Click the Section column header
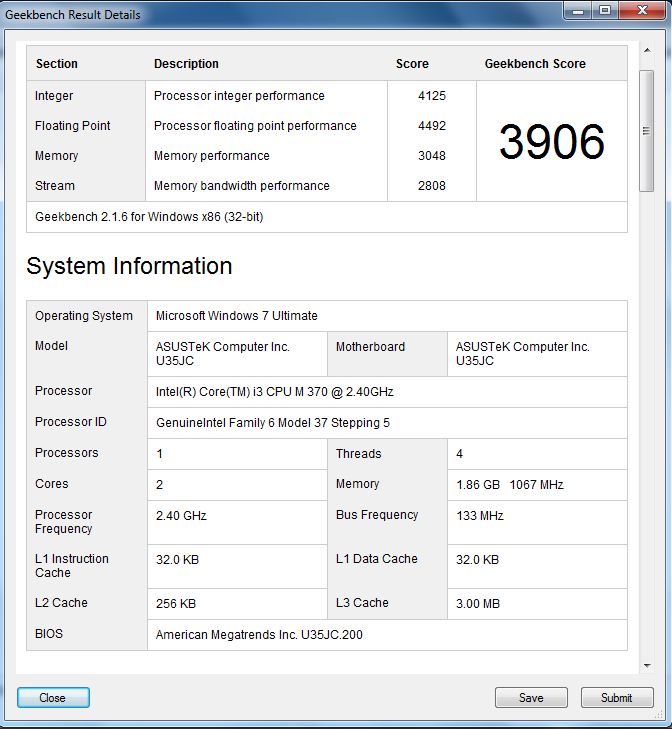672x729 pixels. [x=57, y=64]
